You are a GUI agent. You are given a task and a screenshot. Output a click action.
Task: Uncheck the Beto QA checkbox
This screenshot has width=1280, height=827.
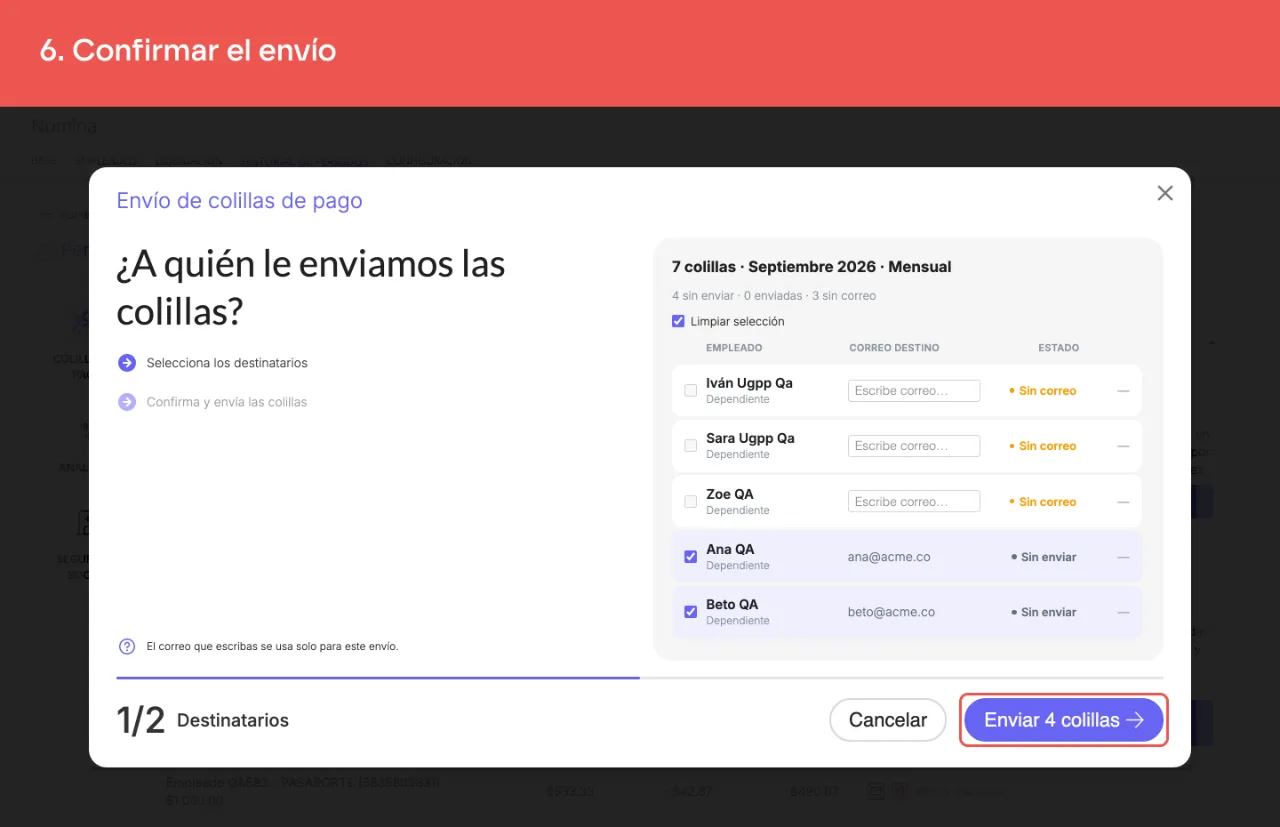click(x=690, y=612)
